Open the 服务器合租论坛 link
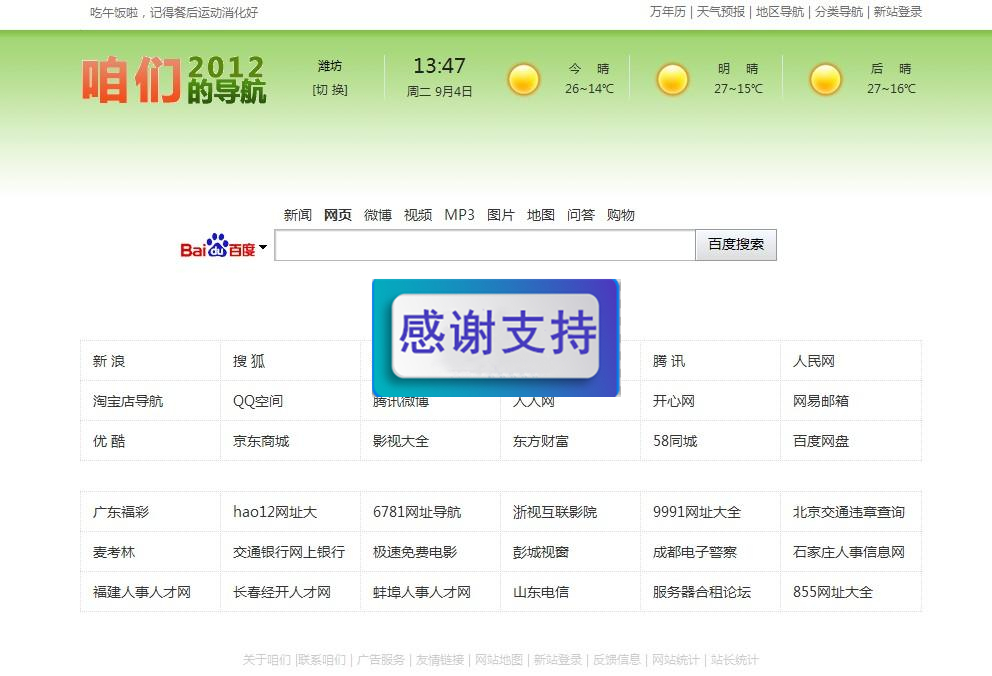 click(702, 592)
